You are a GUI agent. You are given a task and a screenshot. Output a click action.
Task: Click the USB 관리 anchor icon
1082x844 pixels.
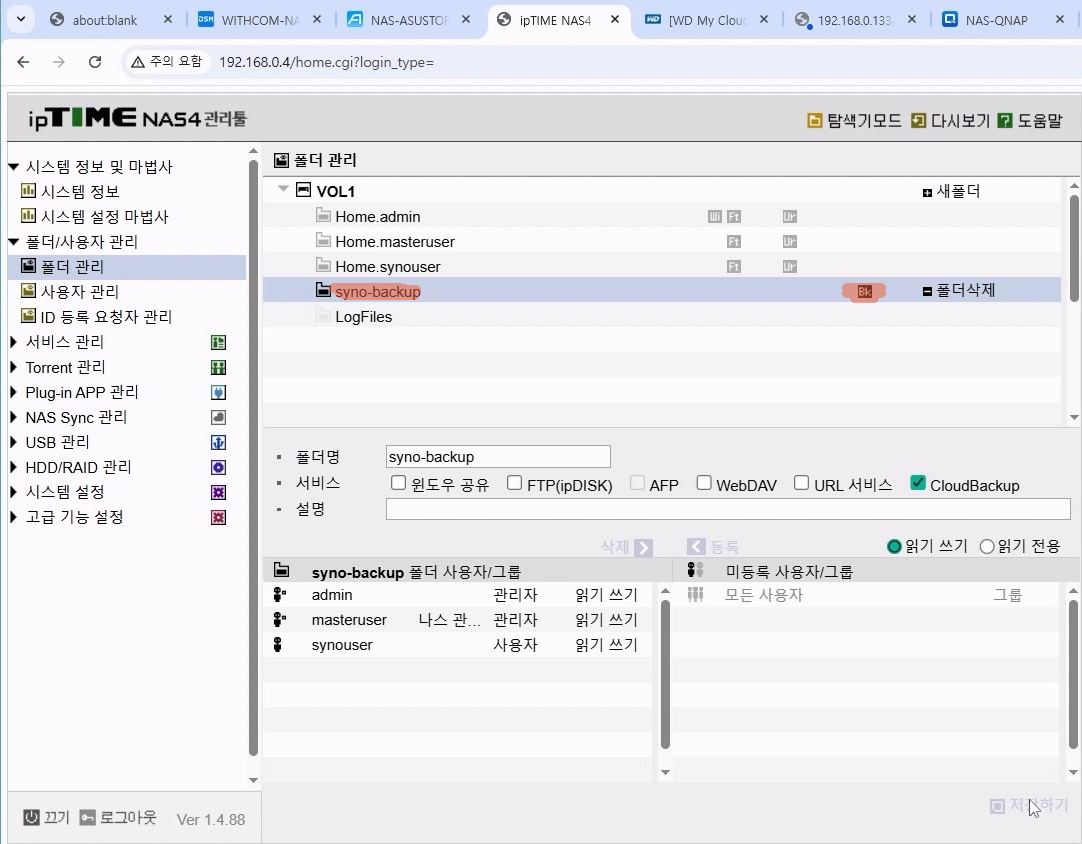pyautogui.click(x=218, y=443)
